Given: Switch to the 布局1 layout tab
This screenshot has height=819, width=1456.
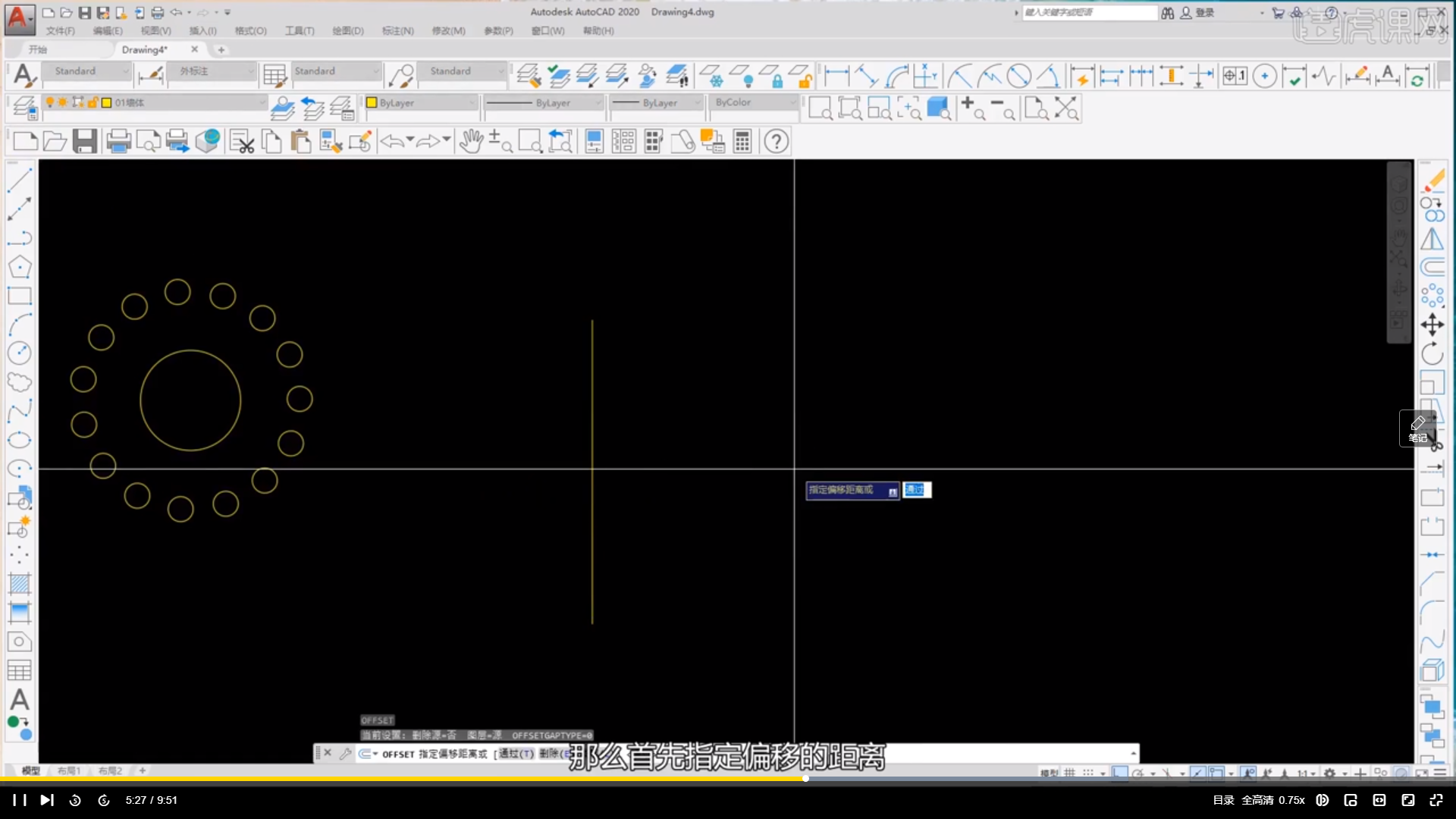Looking at the screenshot, I should 68,770.
